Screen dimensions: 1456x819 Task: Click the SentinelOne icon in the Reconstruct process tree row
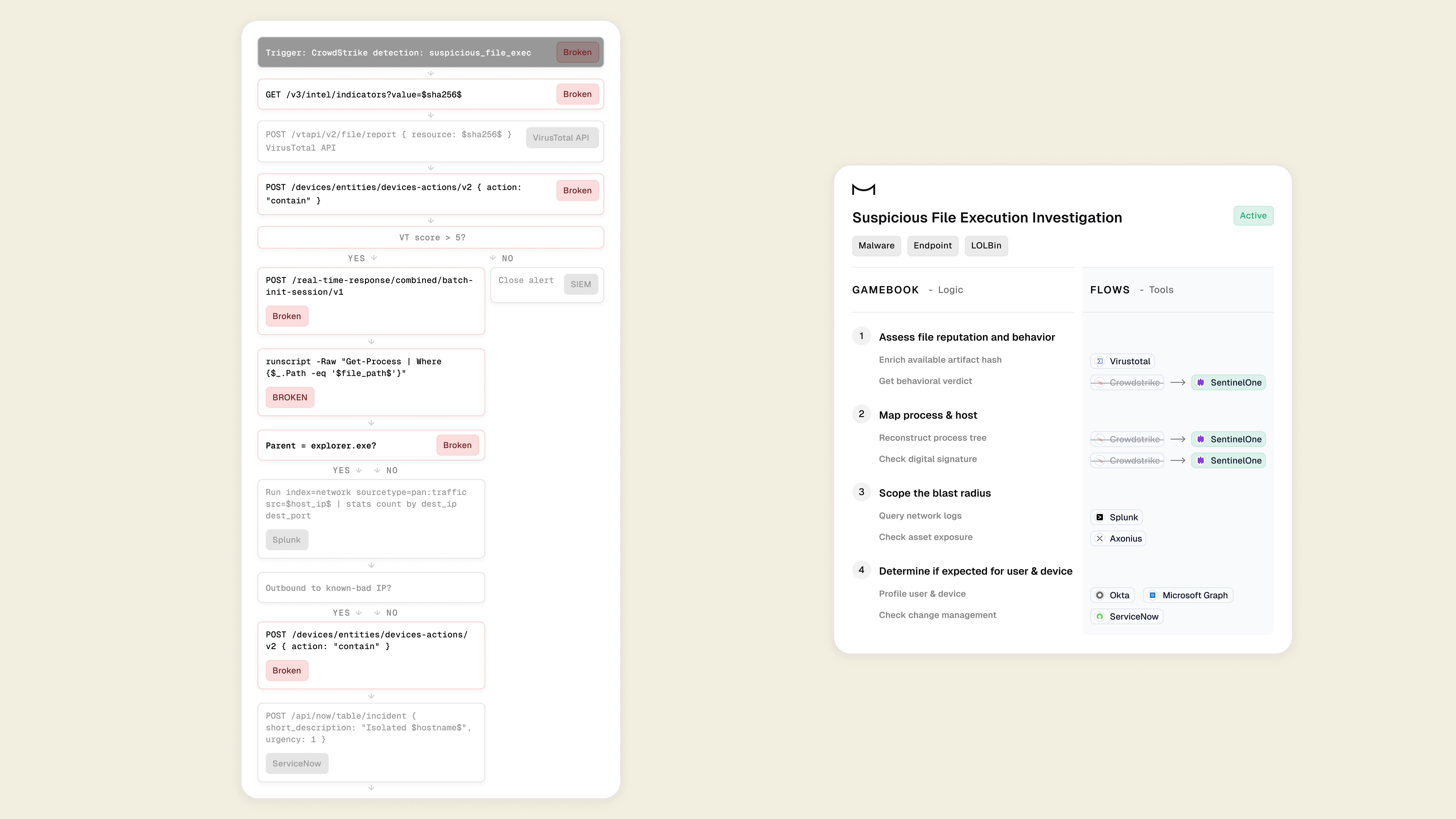[x=1200, y=439]
